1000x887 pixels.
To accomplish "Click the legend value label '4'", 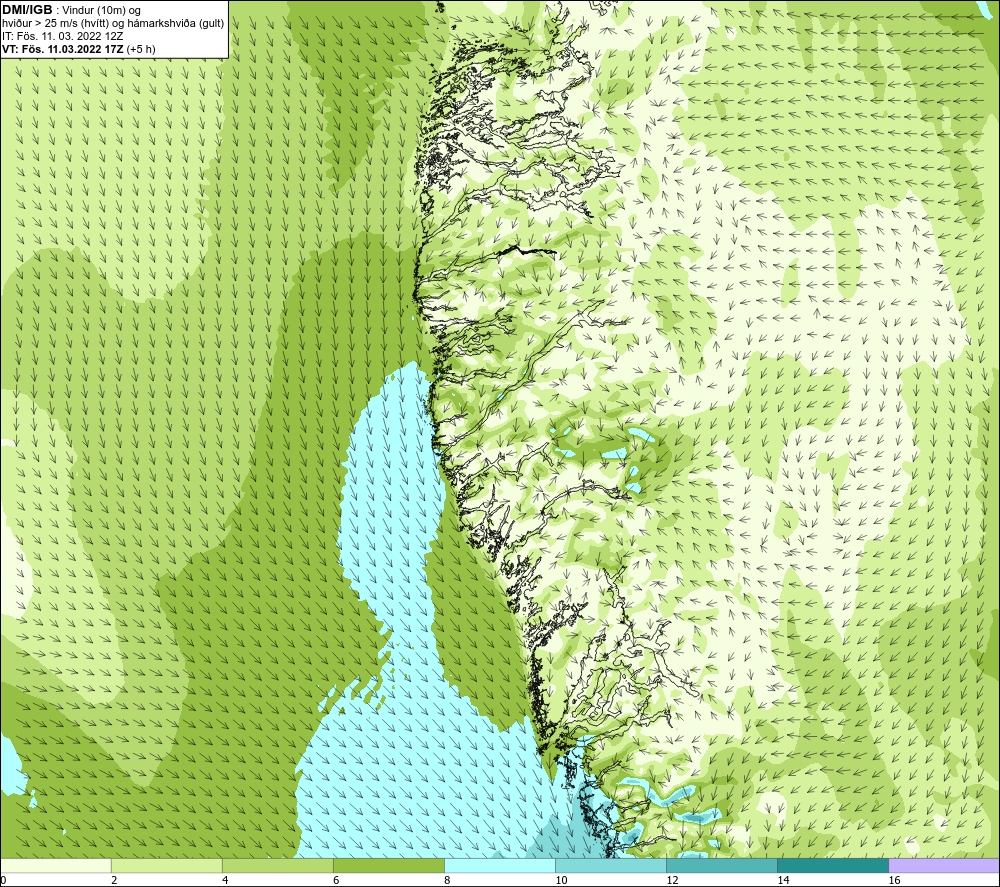I will point(225,881).
